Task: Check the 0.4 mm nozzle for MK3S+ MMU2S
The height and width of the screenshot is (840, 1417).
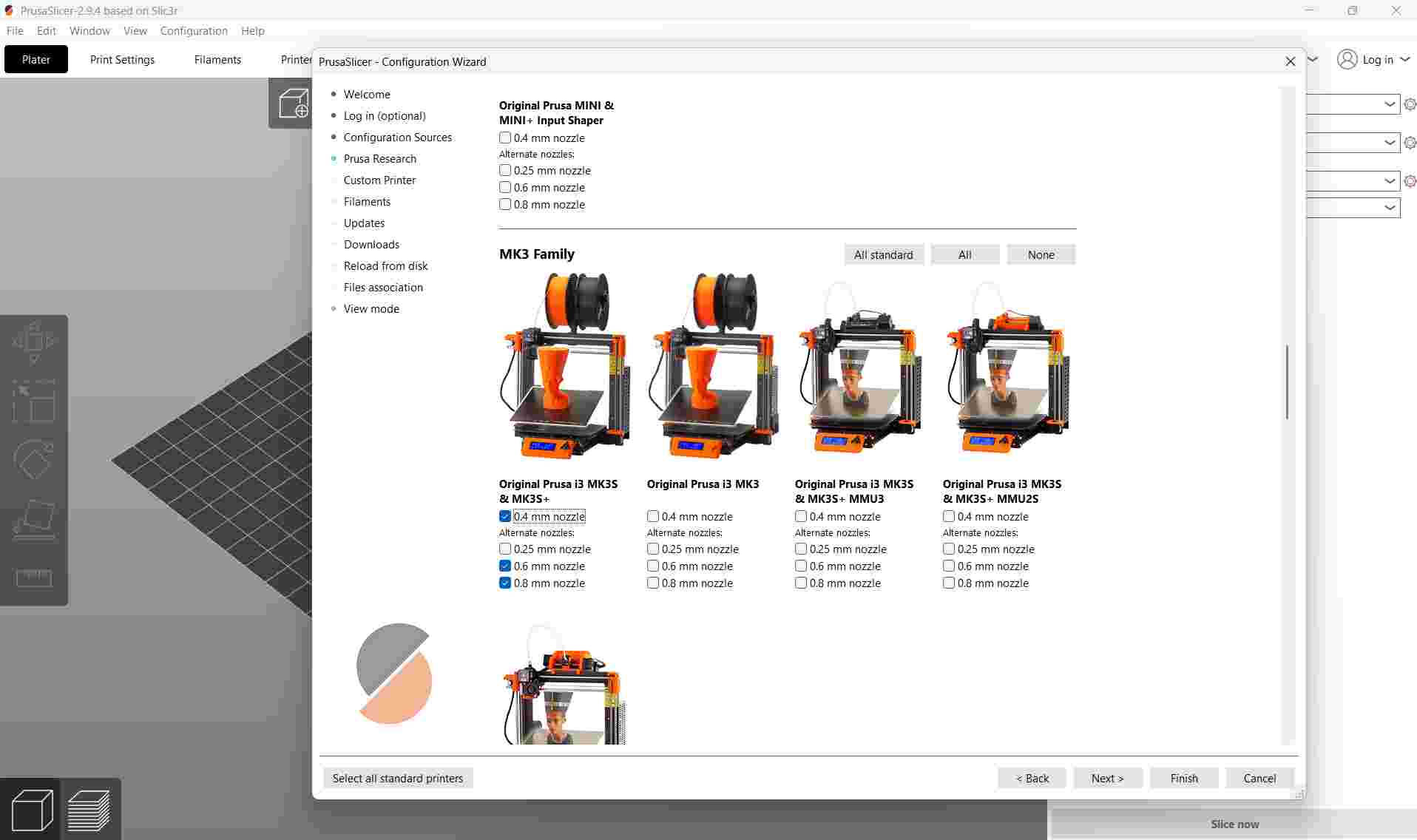Action: pos(949,516)
